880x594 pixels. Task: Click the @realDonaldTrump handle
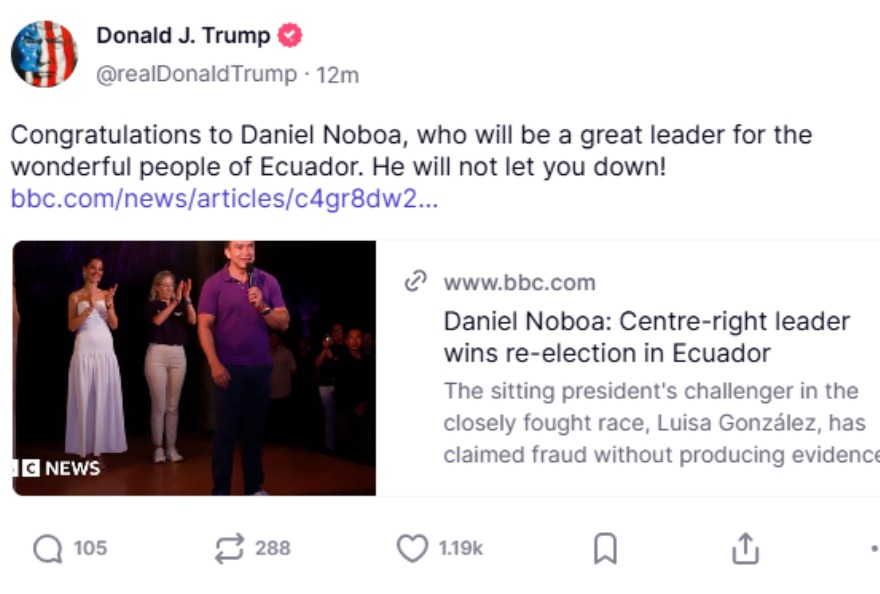(x=196, y=75)
